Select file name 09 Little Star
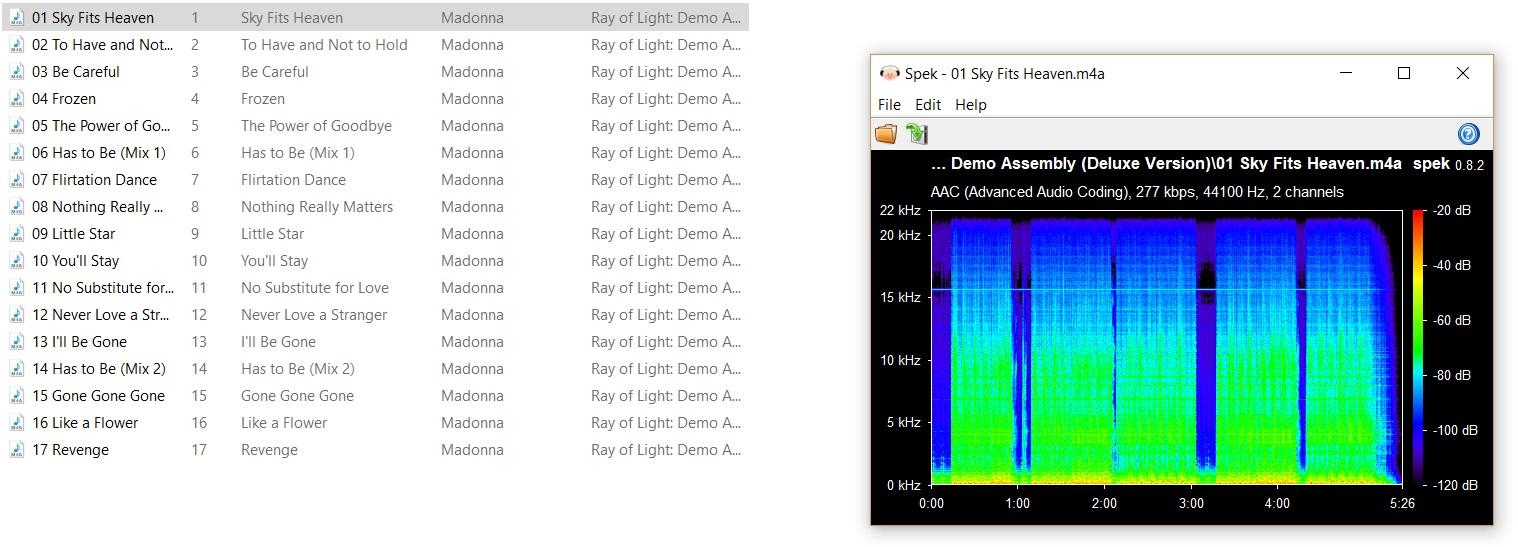Screen dimensions: 1518x547 [x=74, y=234]
